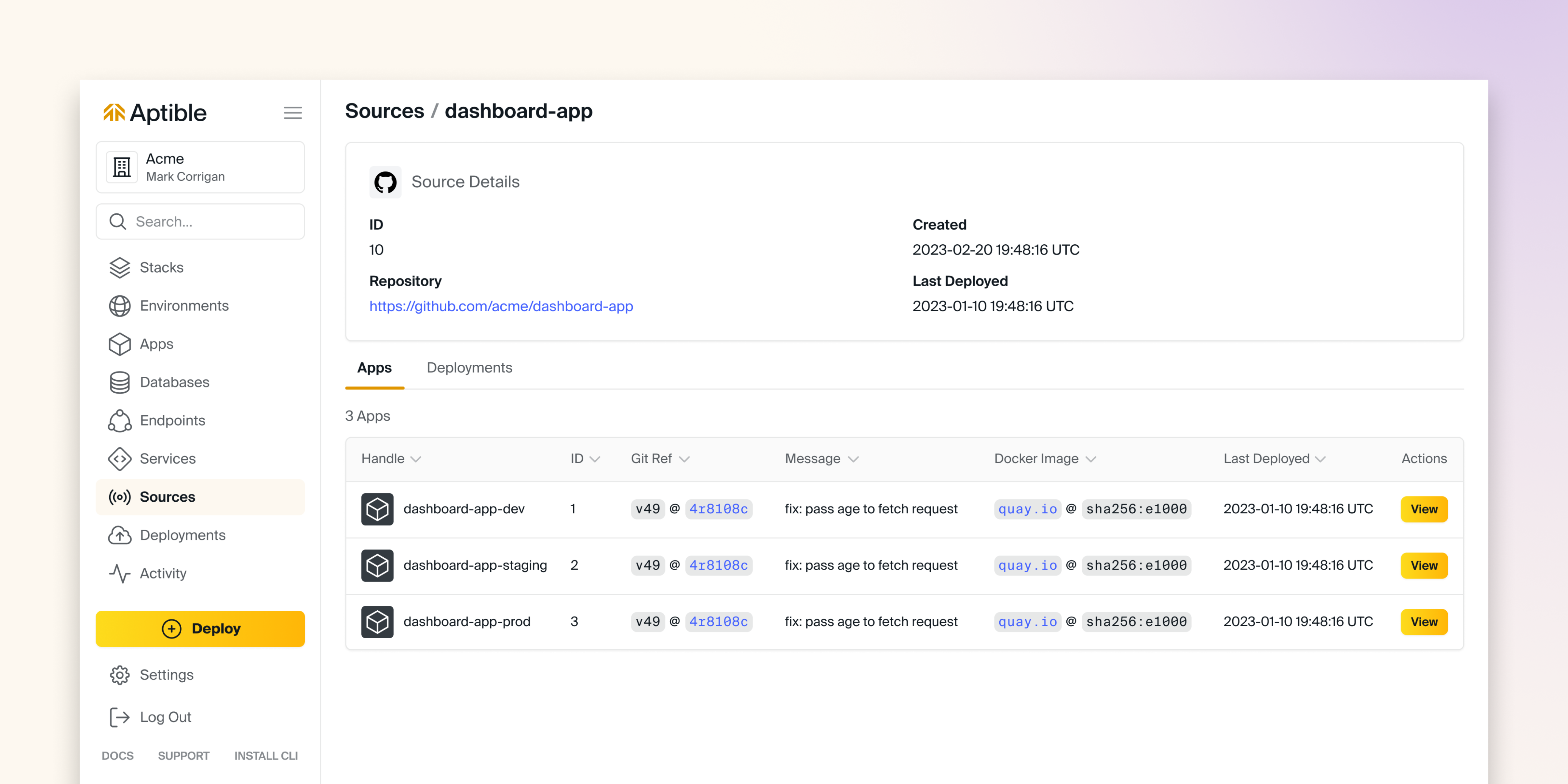Click the hamburger menu icon beside Aptible logo
Image resolution: width=1568 pixels, height=784 pixels.
[x=293, y=113]
